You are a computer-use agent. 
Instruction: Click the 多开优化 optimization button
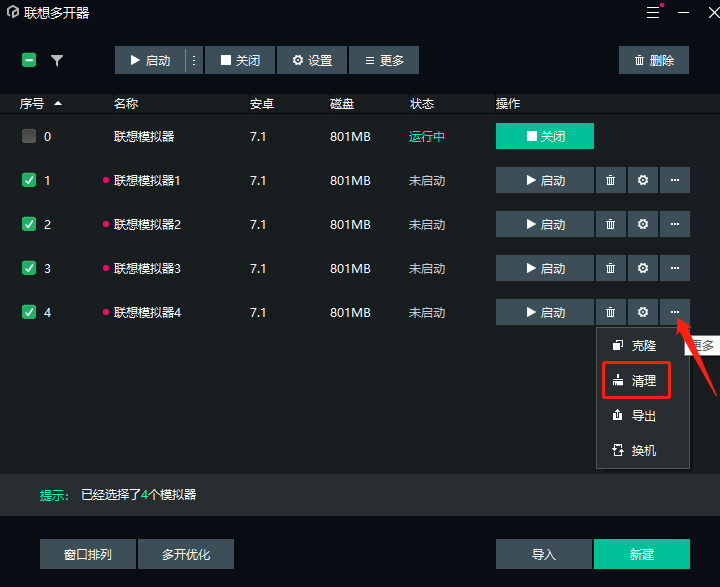186,554
